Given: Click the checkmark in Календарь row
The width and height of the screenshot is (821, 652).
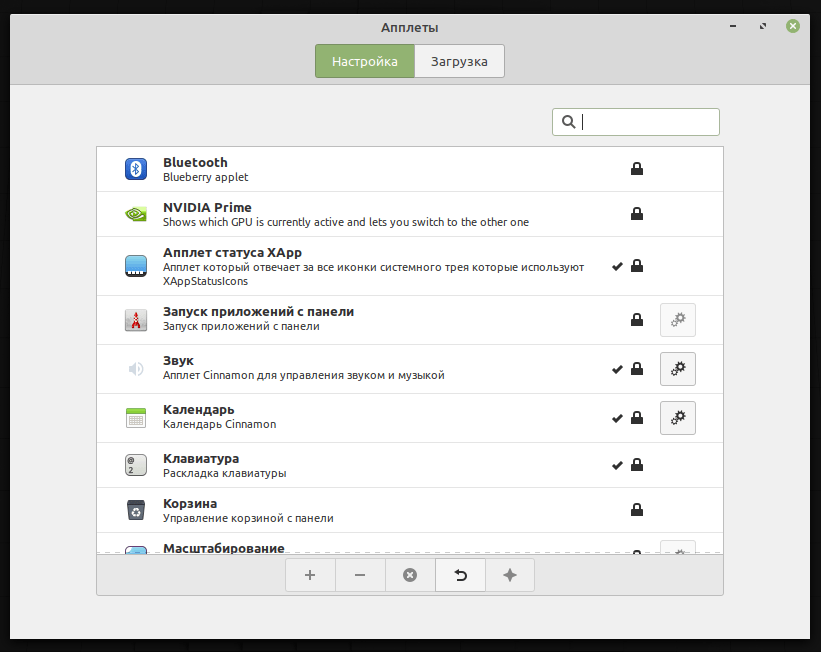Looking at the screenshot, I should click(617, 418).
